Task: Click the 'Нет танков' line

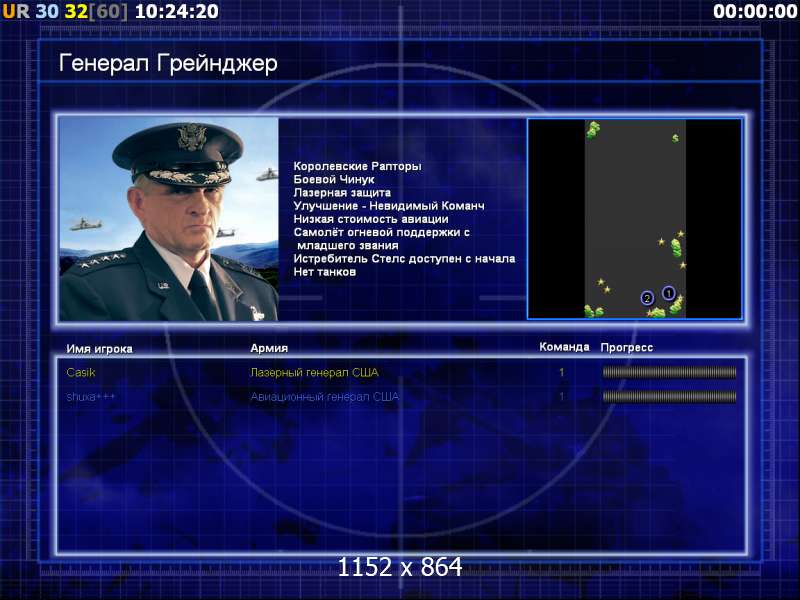Action: [324, 272]
